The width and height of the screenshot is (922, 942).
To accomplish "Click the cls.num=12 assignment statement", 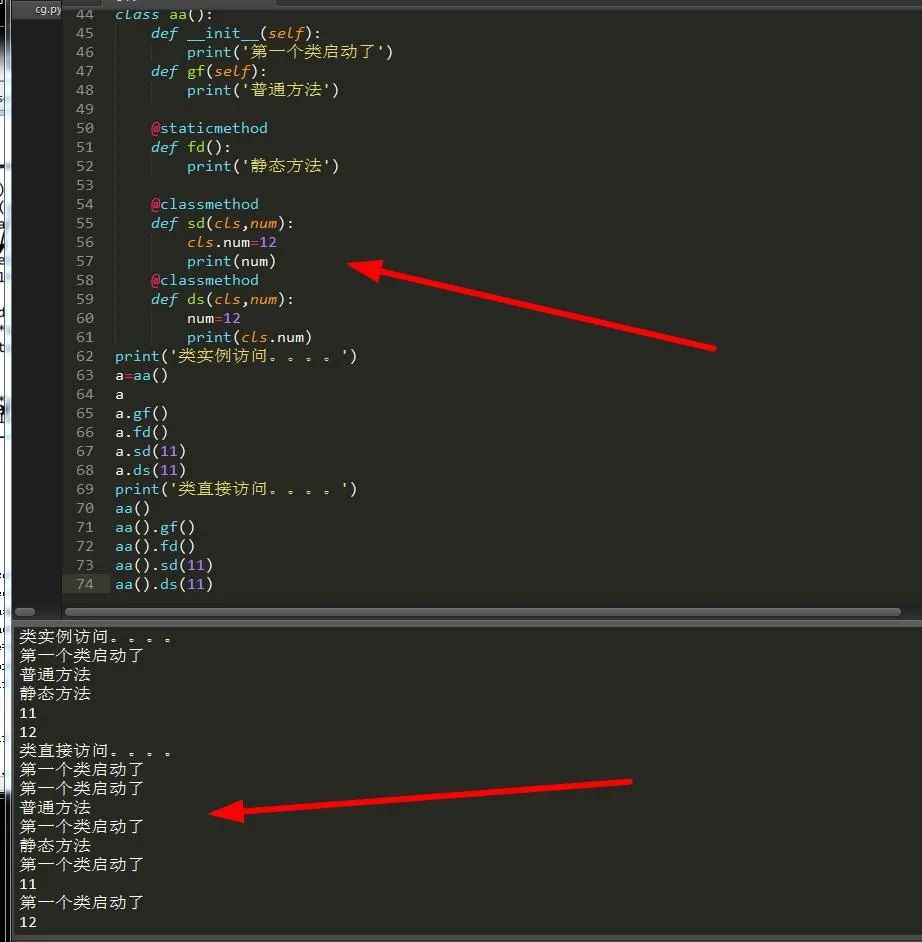I will (x=231, y=242).
